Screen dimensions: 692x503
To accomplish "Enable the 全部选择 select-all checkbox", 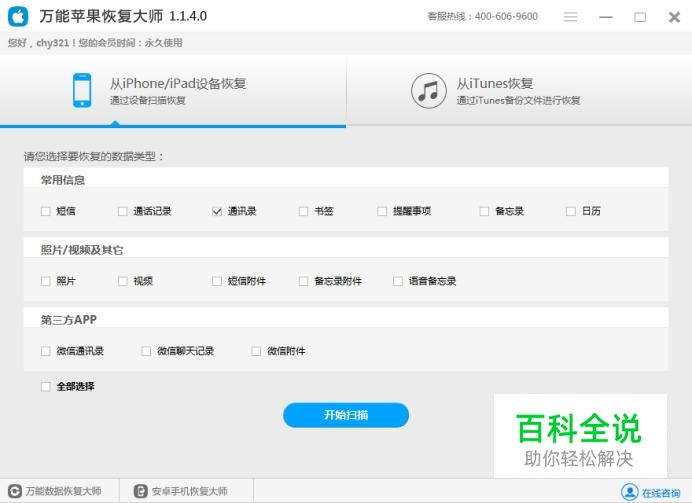I will tap(45, 387).
